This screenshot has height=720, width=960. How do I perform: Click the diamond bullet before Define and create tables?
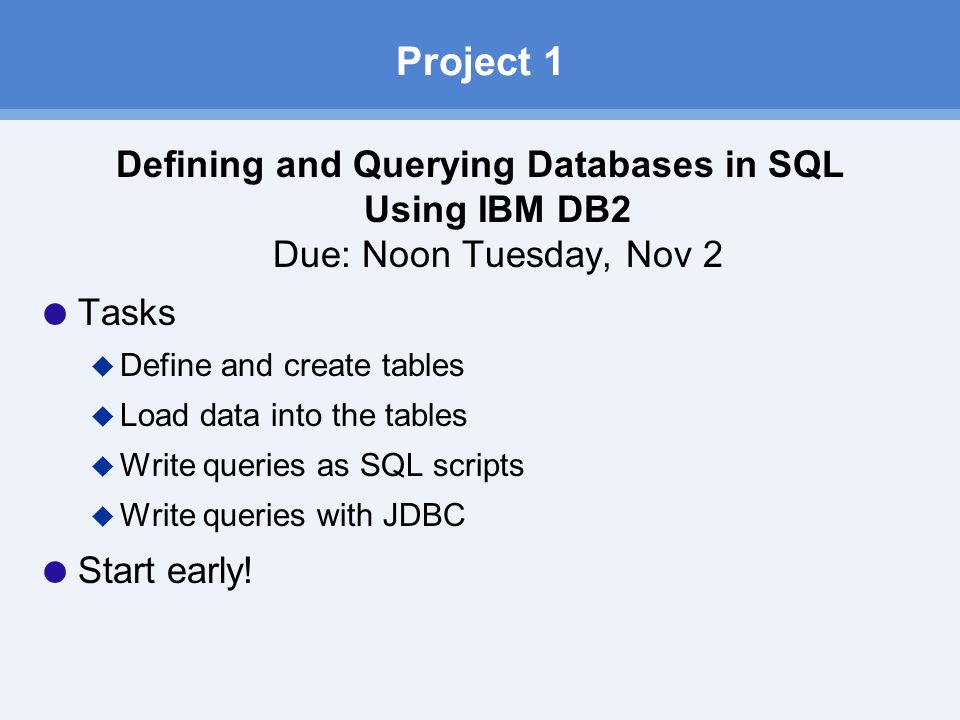point(103,367)
